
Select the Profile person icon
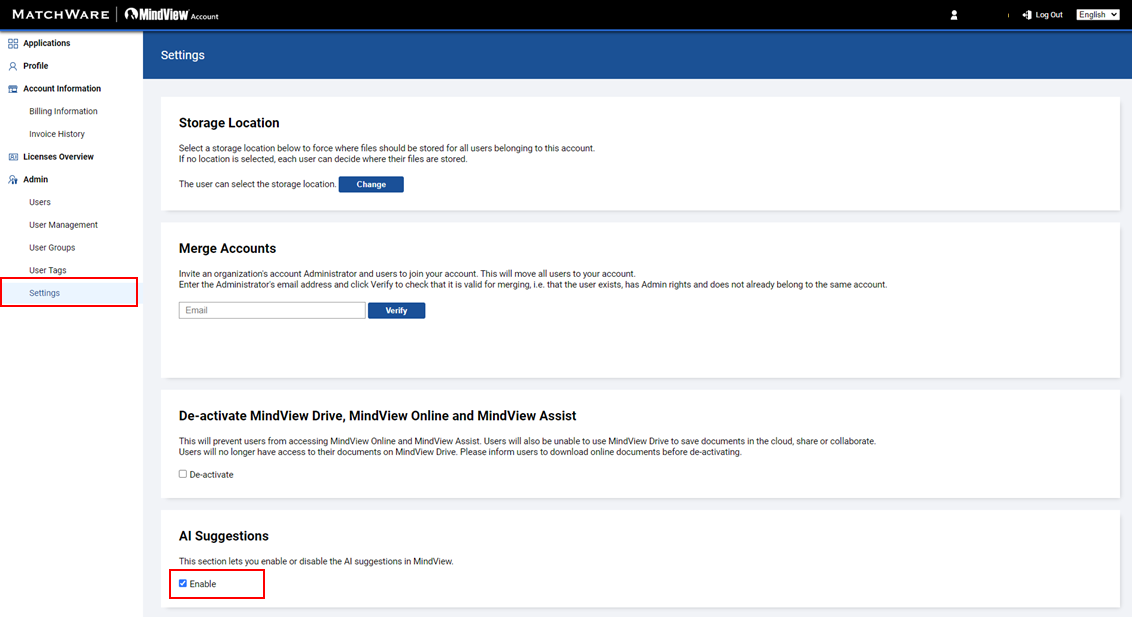tap(11, 65)
